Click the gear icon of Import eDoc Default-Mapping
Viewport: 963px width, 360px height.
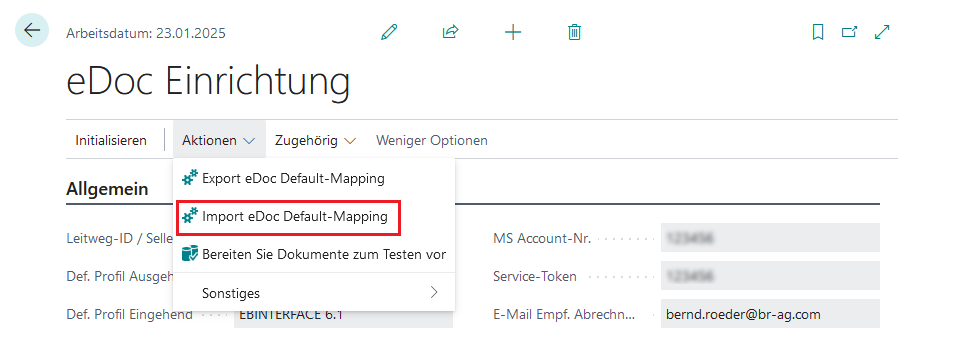pos(190,216)
